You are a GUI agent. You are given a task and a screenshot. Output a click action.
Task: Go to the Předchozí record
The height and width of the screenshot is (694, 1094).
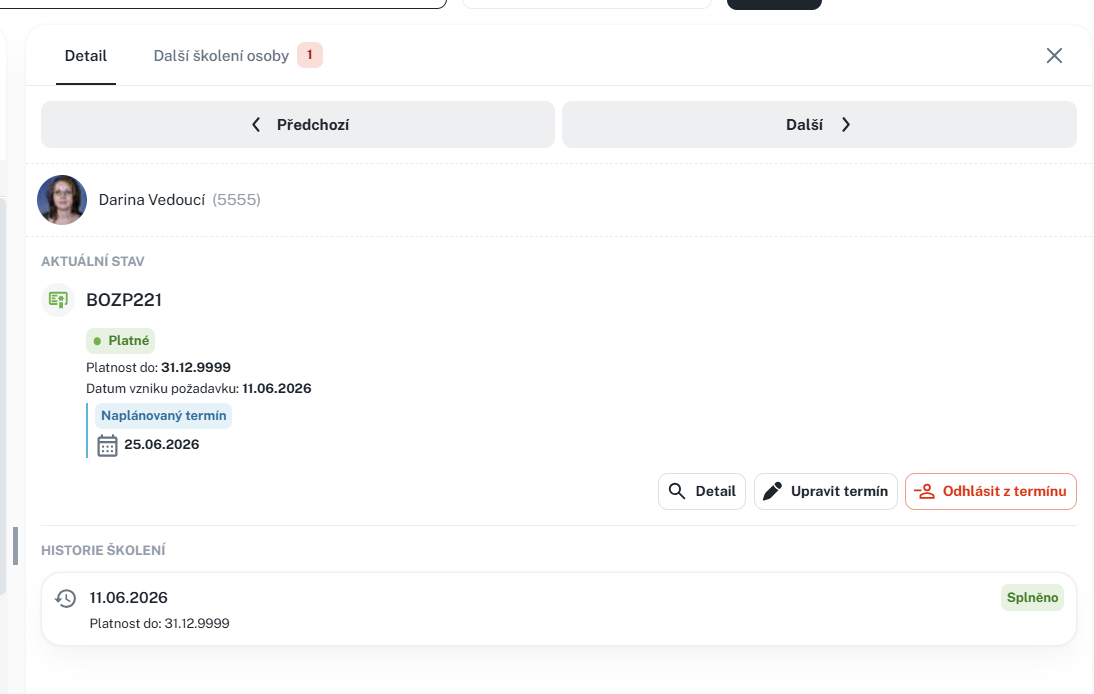click(x=298, y=125)
